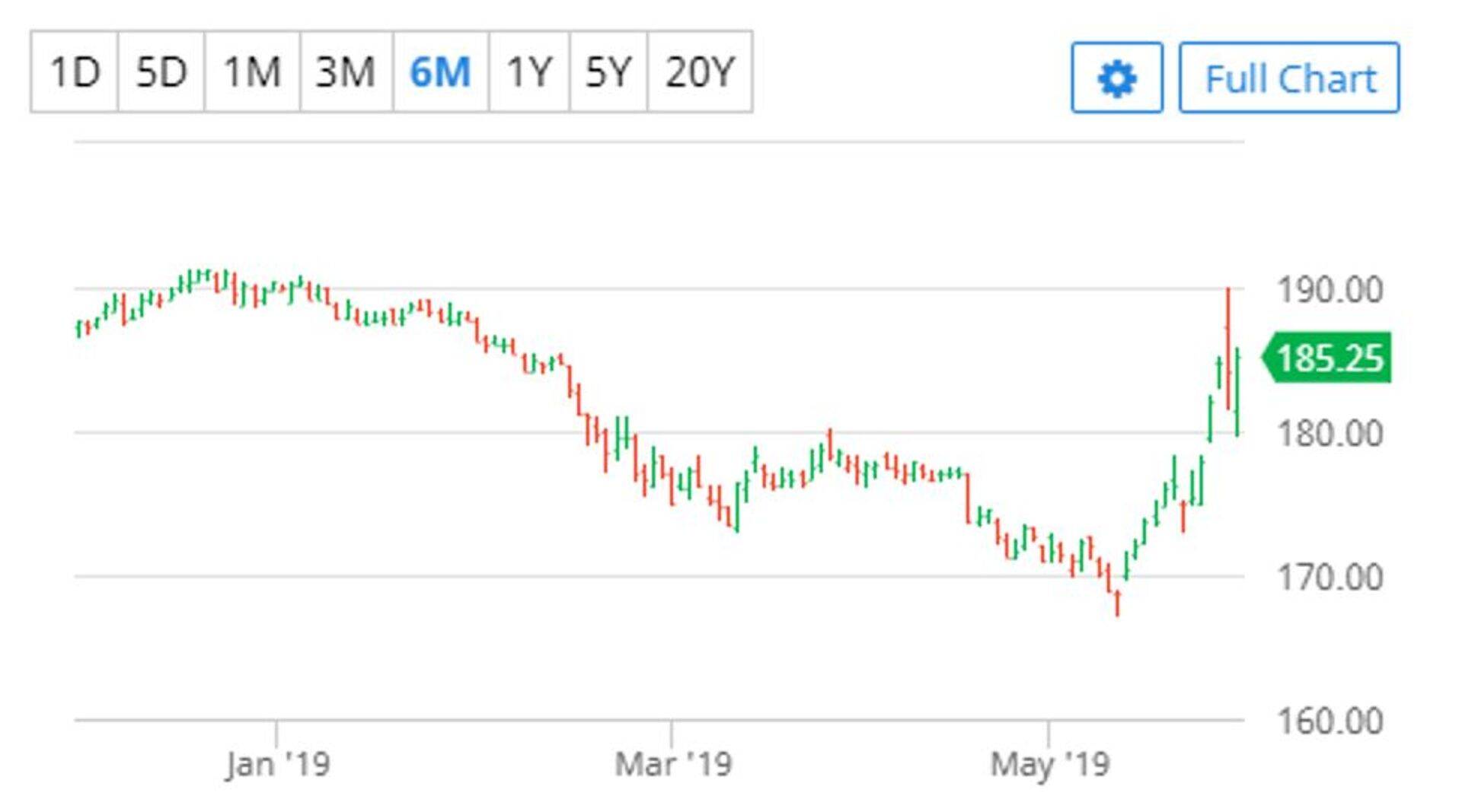Select the 1D time range

coord(75,72)
